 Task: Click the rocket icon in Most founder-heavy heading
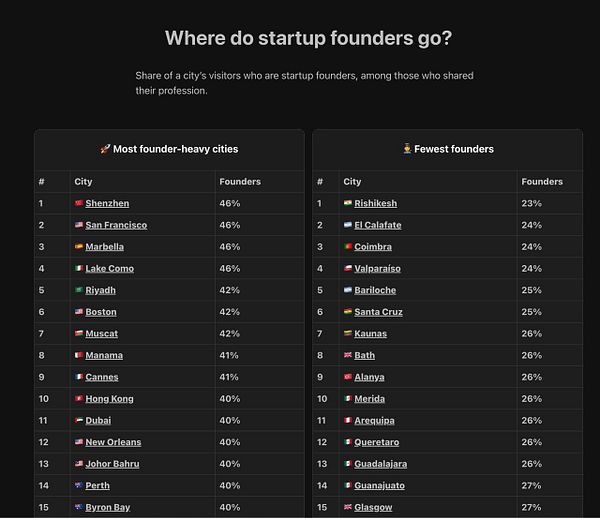[x=105, y=149]
